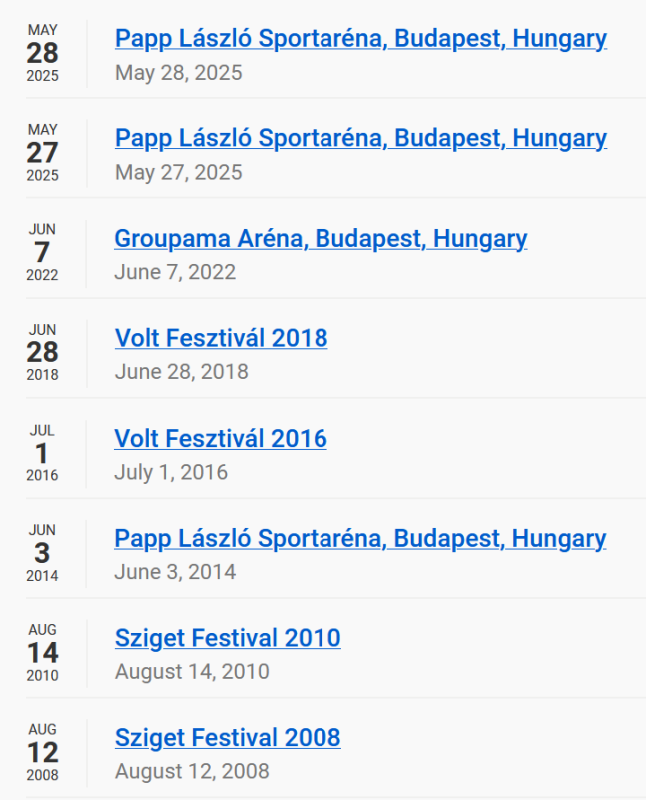Click the JUL 1 2016 date badge
646x800 pixels.
pos(42,453)
